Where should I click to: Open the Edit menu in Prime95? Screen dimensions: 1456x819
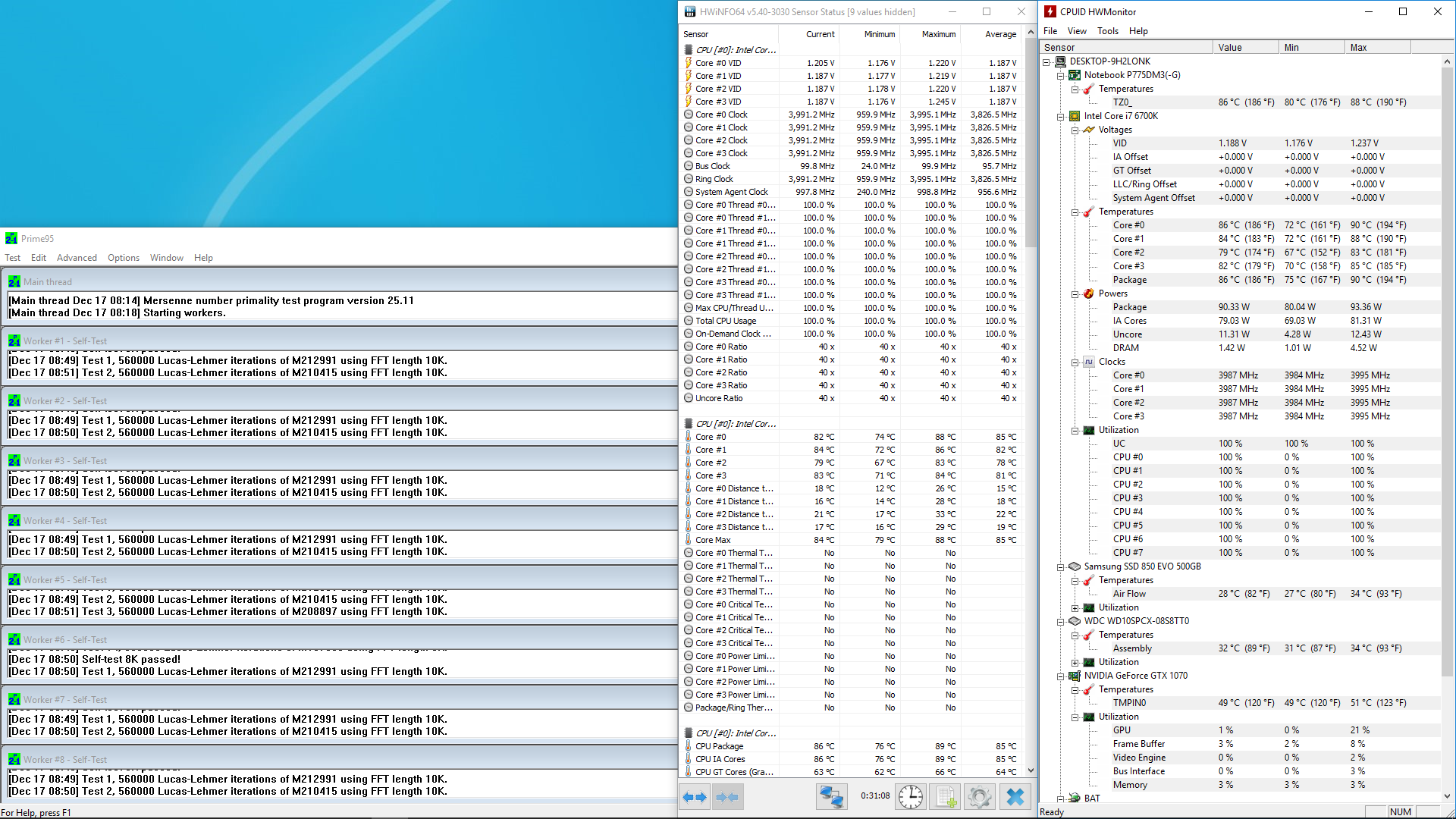(x=39, y=258)
